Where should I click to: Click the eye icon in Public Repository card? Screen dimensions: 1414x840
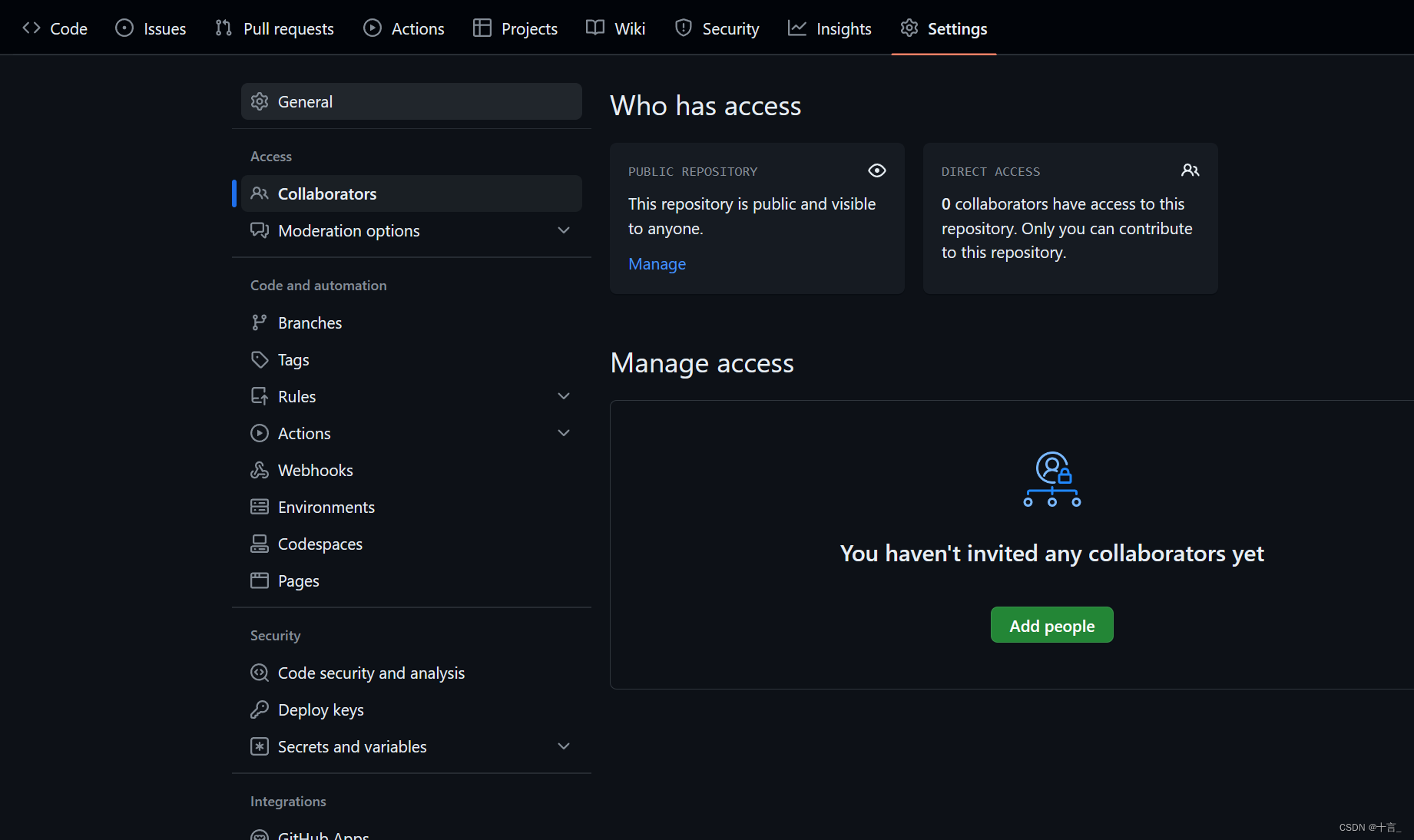877,170
